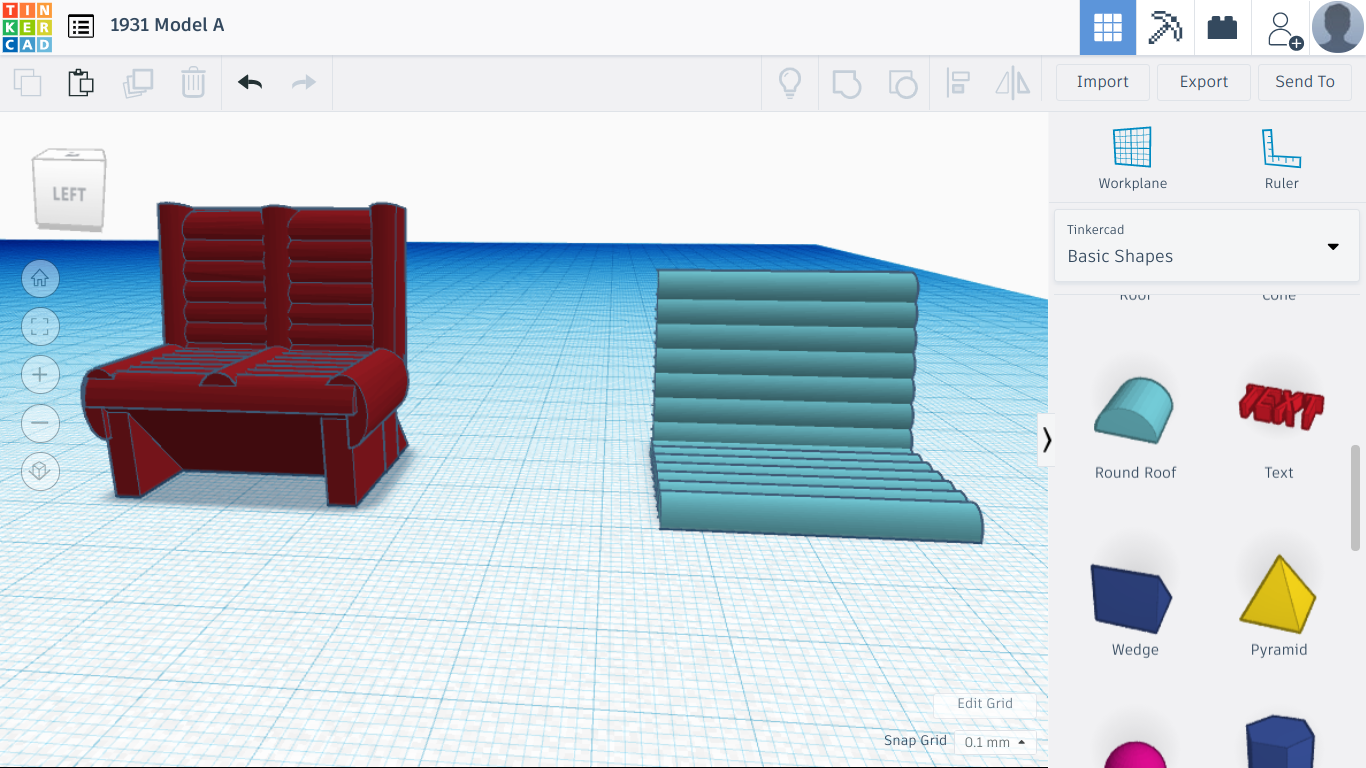Open the Snap Grid value dropdown

coord(993,741)
